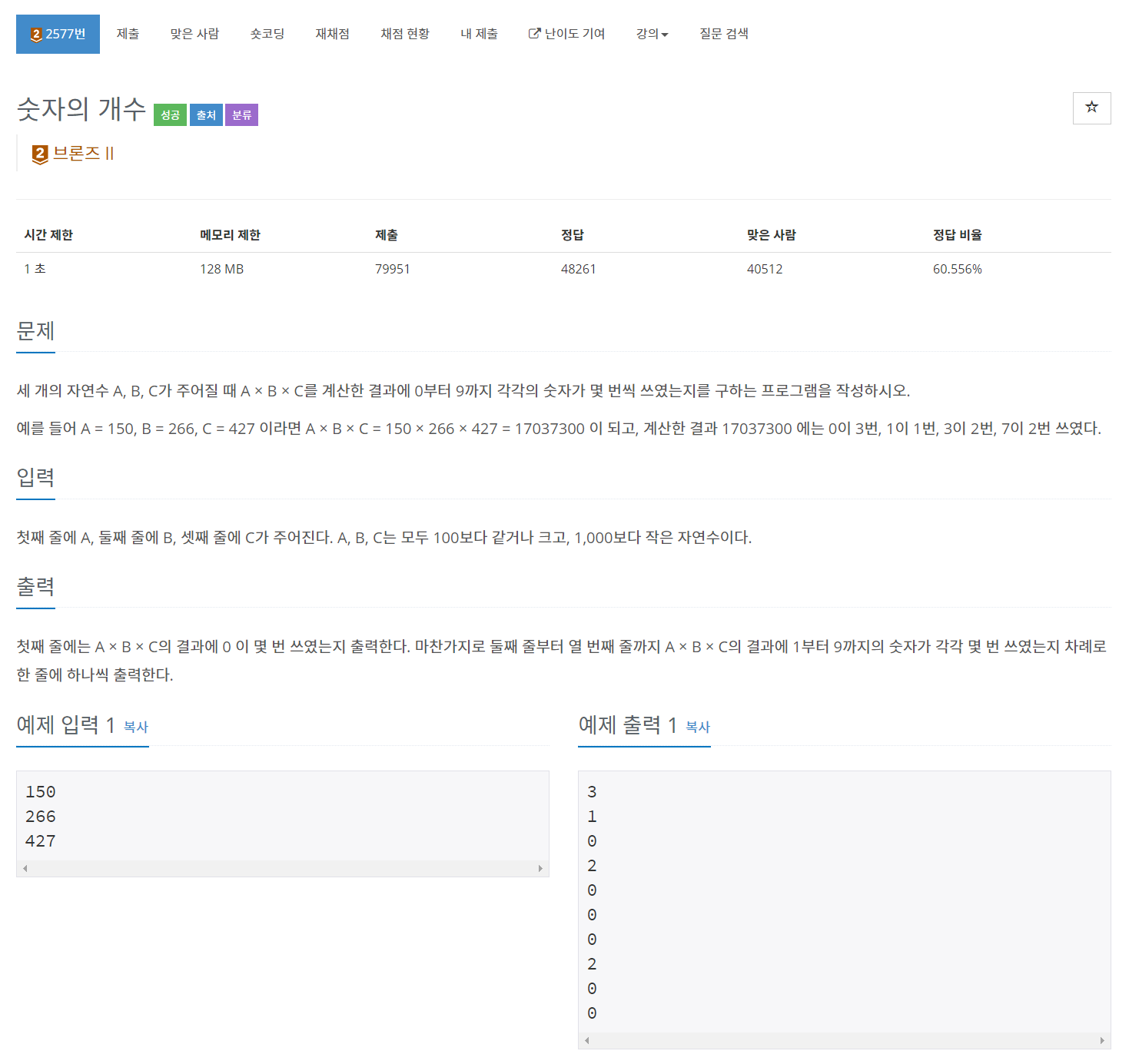Click the 60.556% accuracy value

pos(958,269)
